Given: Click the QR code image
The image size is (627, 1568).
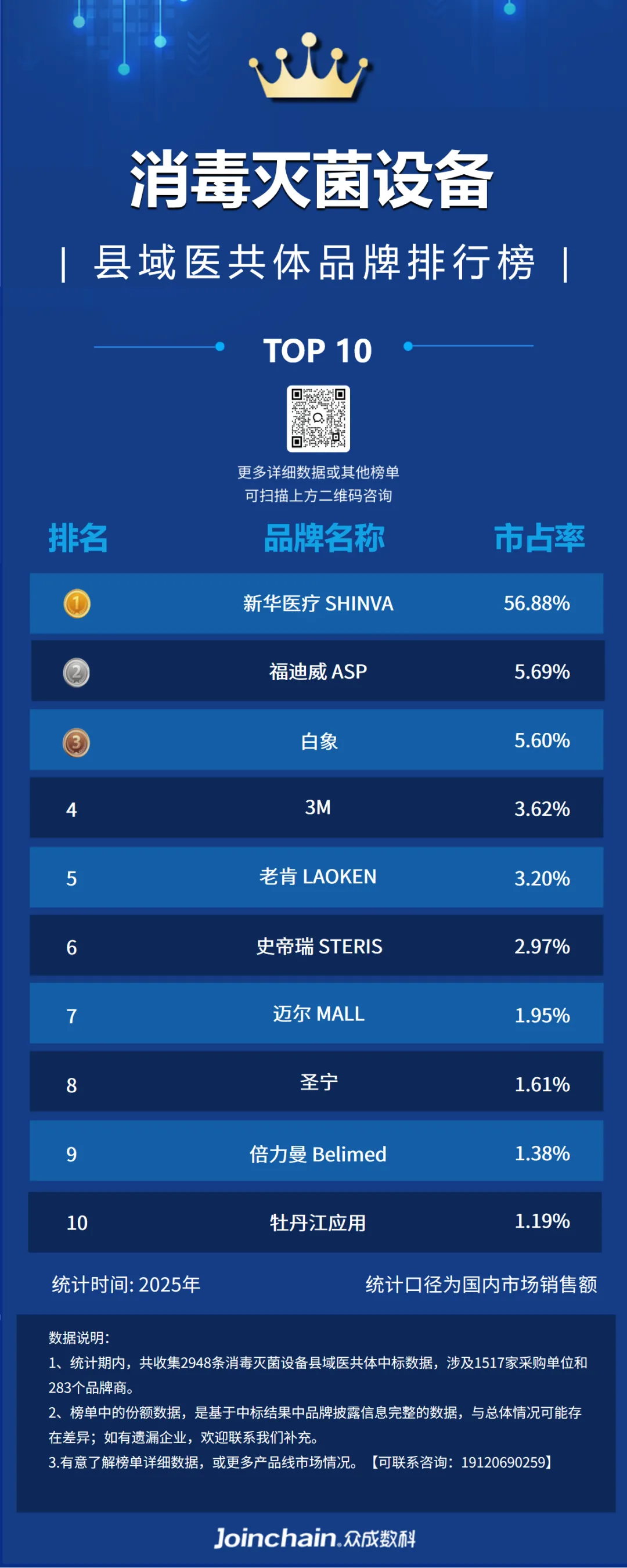Looking at the screenshot, I should 318,418.
